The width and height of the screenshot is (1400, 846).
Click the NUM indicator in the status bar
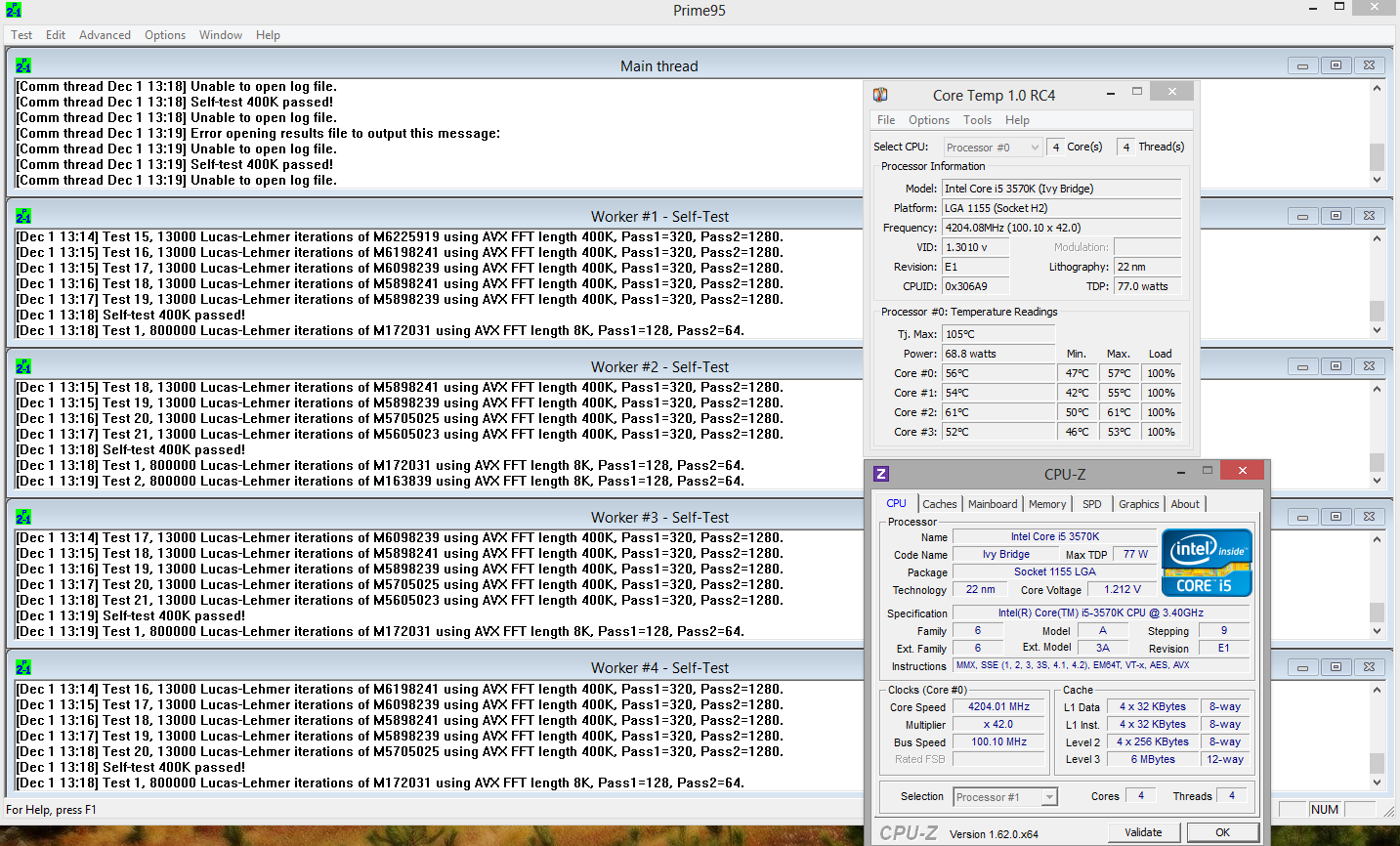tap(1325, 810)
